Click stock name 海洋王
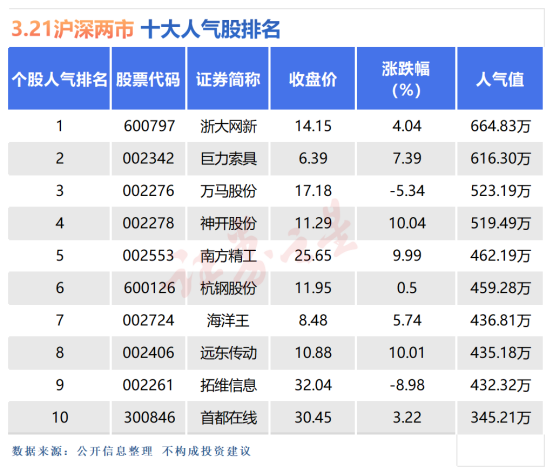Image resolution: width=553 pixels, height=476 pixels. (x=228, y=321)
